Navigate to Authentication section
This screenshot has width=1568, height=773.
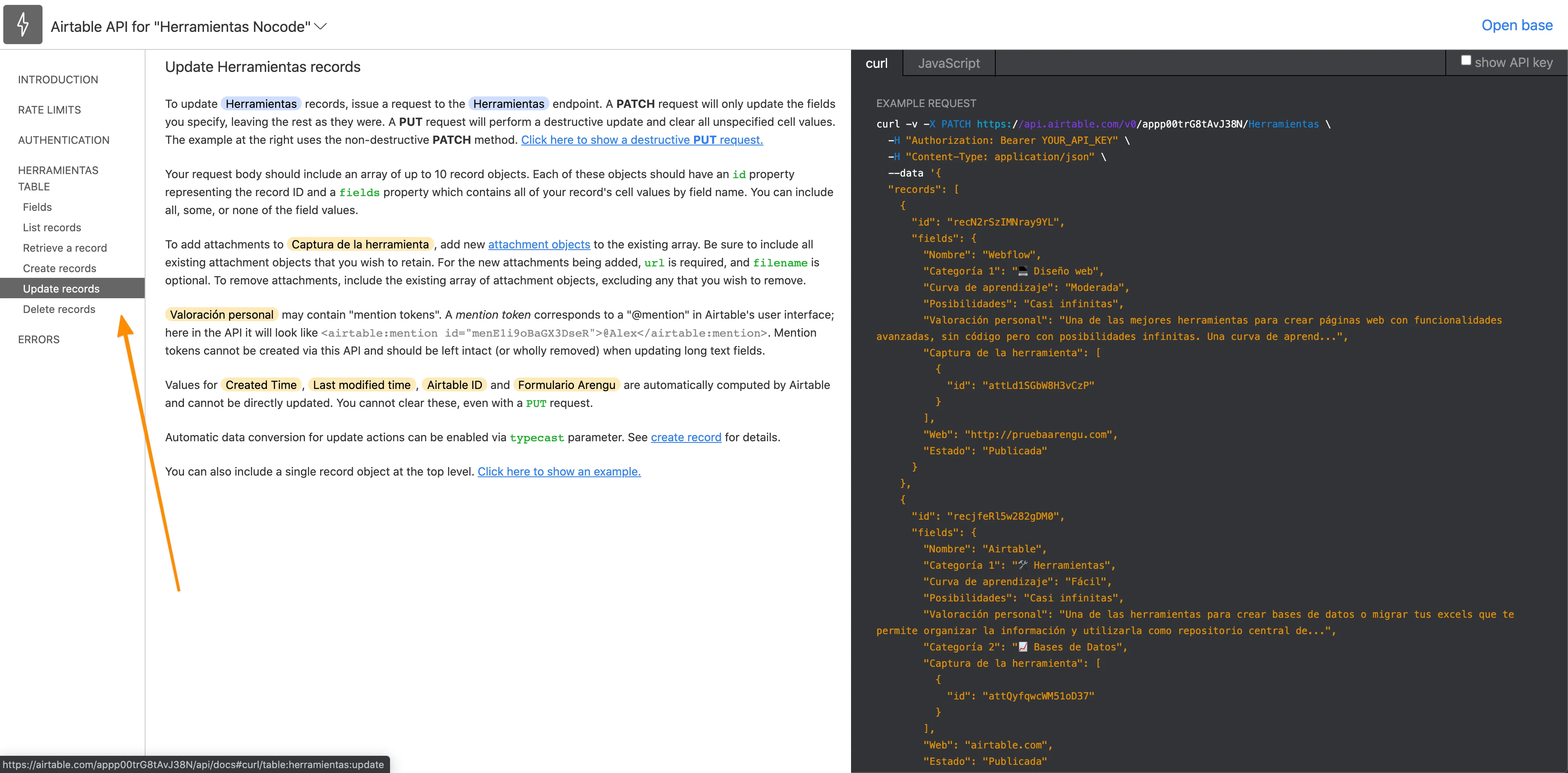point(64,140)
